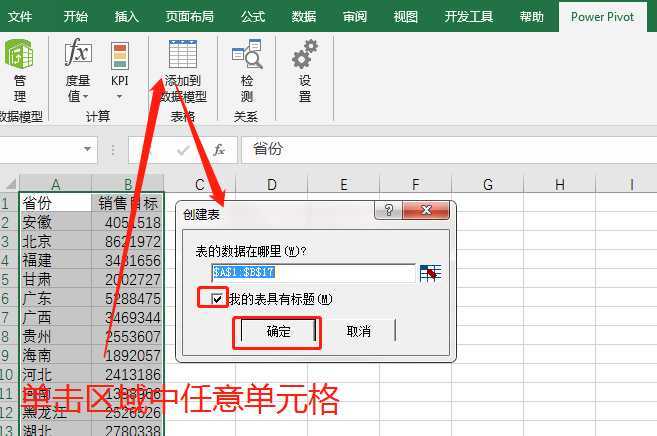Open the 文件 tab
Viewport: 657px width, 436px height.
pos(20,16)
